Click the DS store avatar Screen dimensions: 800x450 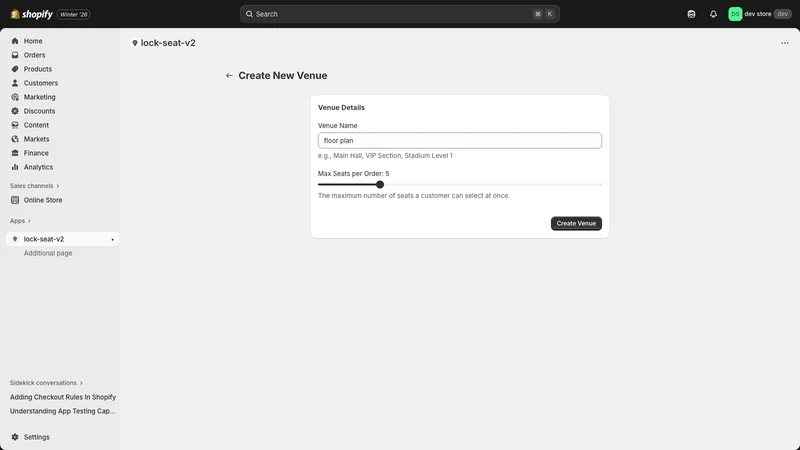pos(735,14)
